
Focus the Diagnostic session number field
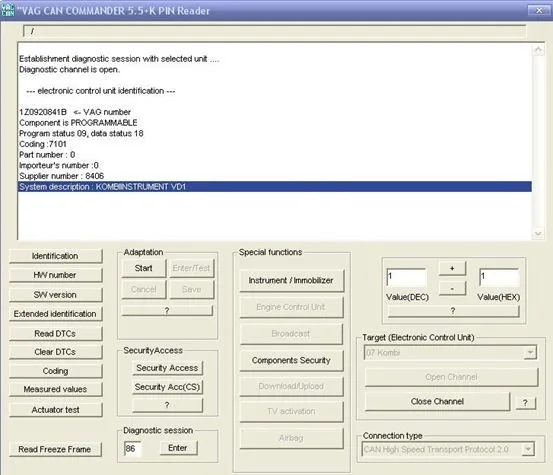pyautogui.click(x=132, y=448)
